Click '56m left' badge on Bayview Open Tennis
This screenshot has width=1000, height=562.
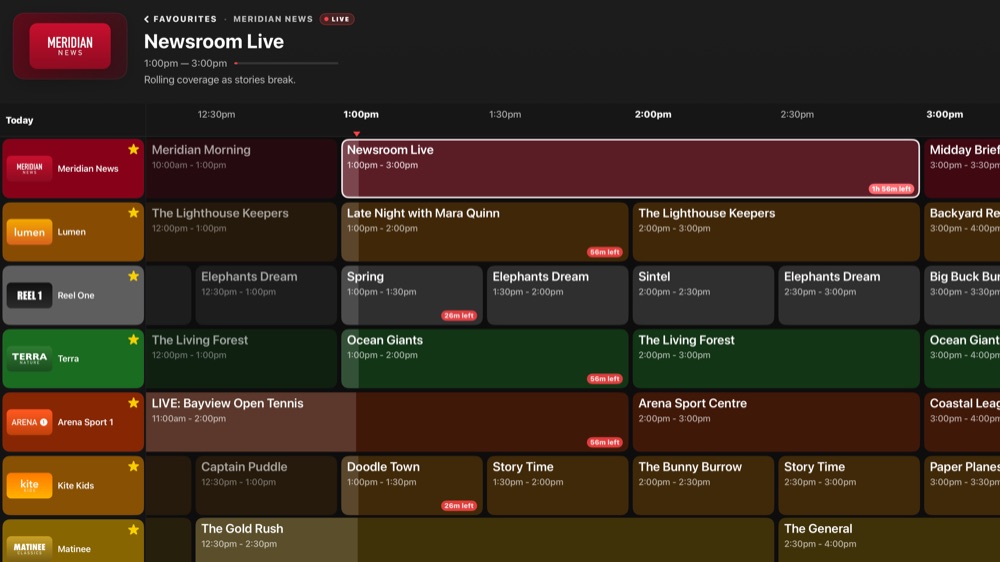(x=605, y=442)
